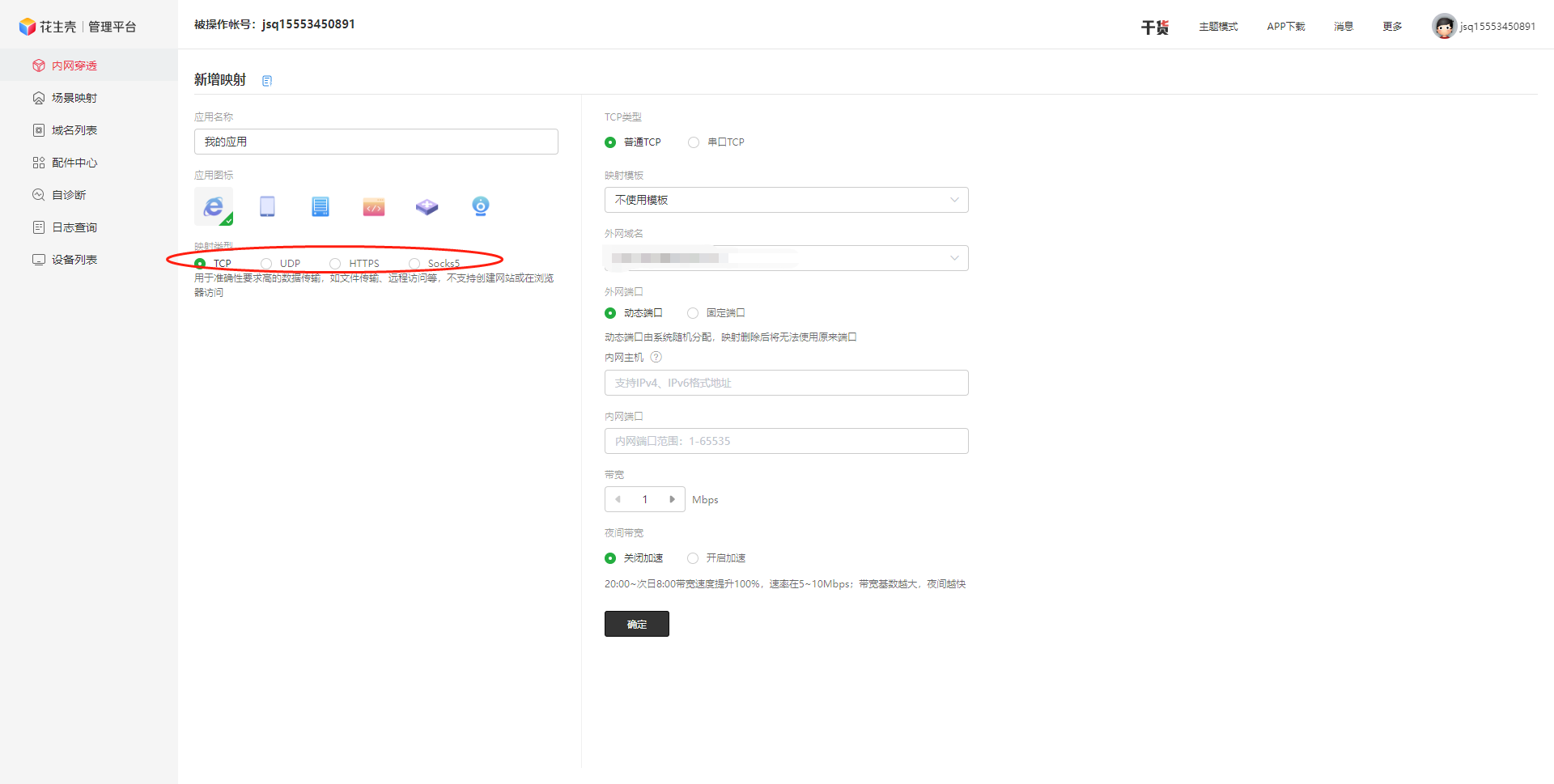
Task: Choose 固定端口 external port option
Action: point(693,313)
